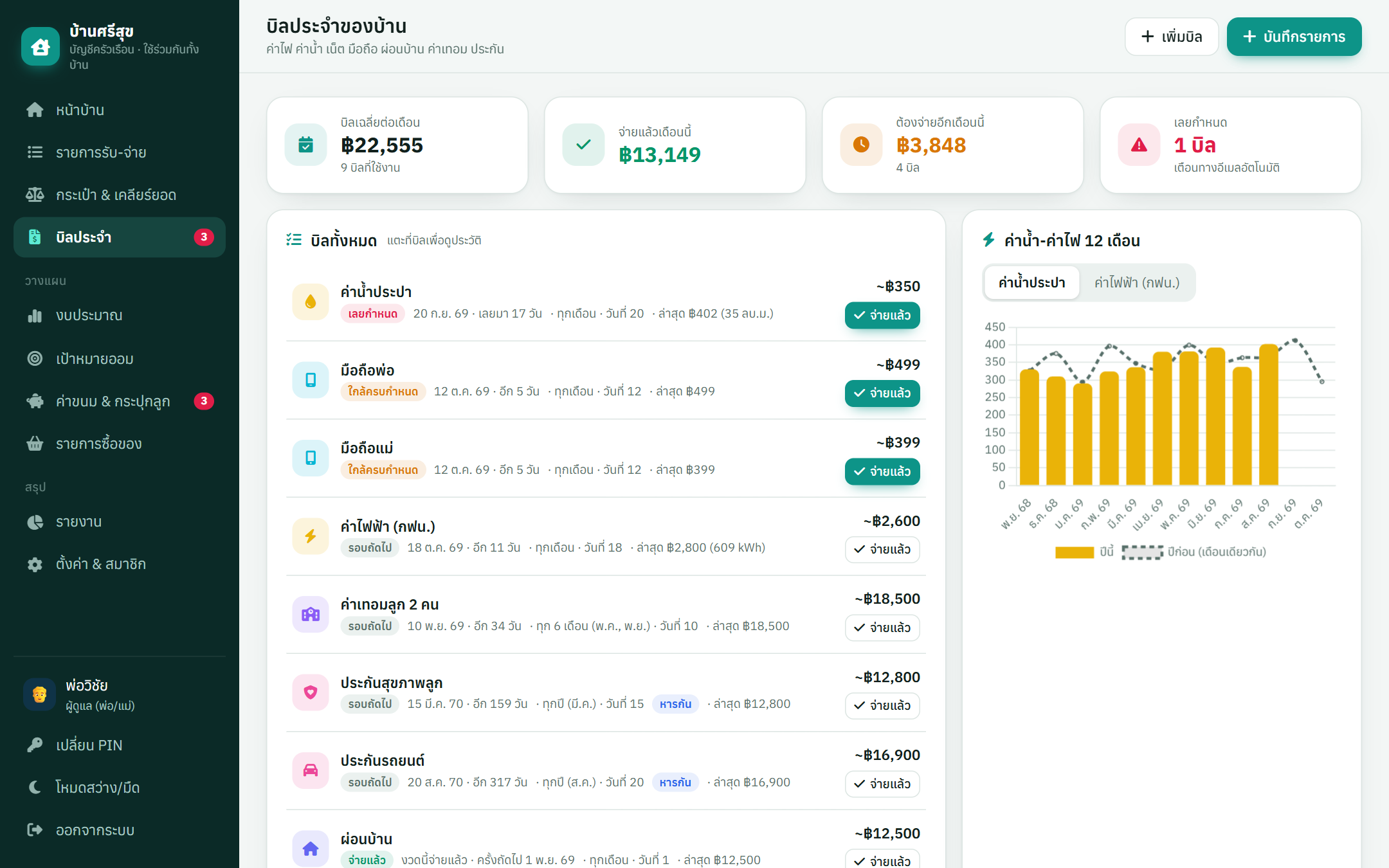Click the มือถือพ่อ phone icon
Image resolution: width=1389 pixels, height=868 pixels.
pyautogui.click(x=311, y=380)
